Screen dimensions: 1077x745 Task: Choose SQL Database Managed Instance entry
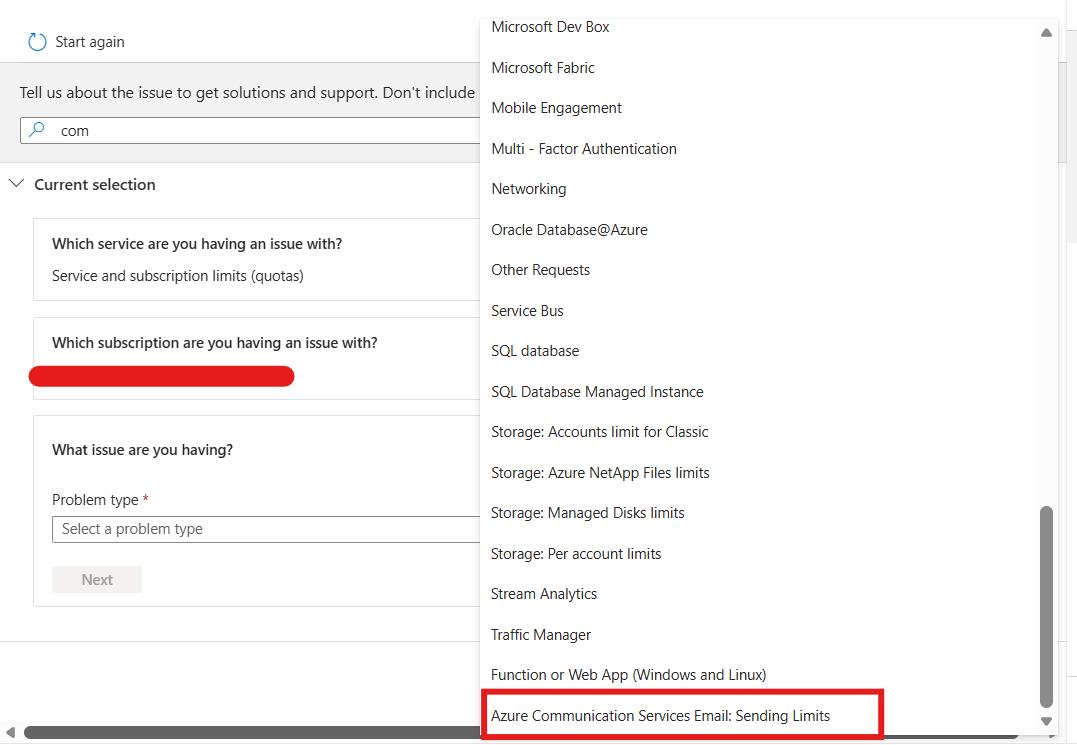tap(597, 392)
